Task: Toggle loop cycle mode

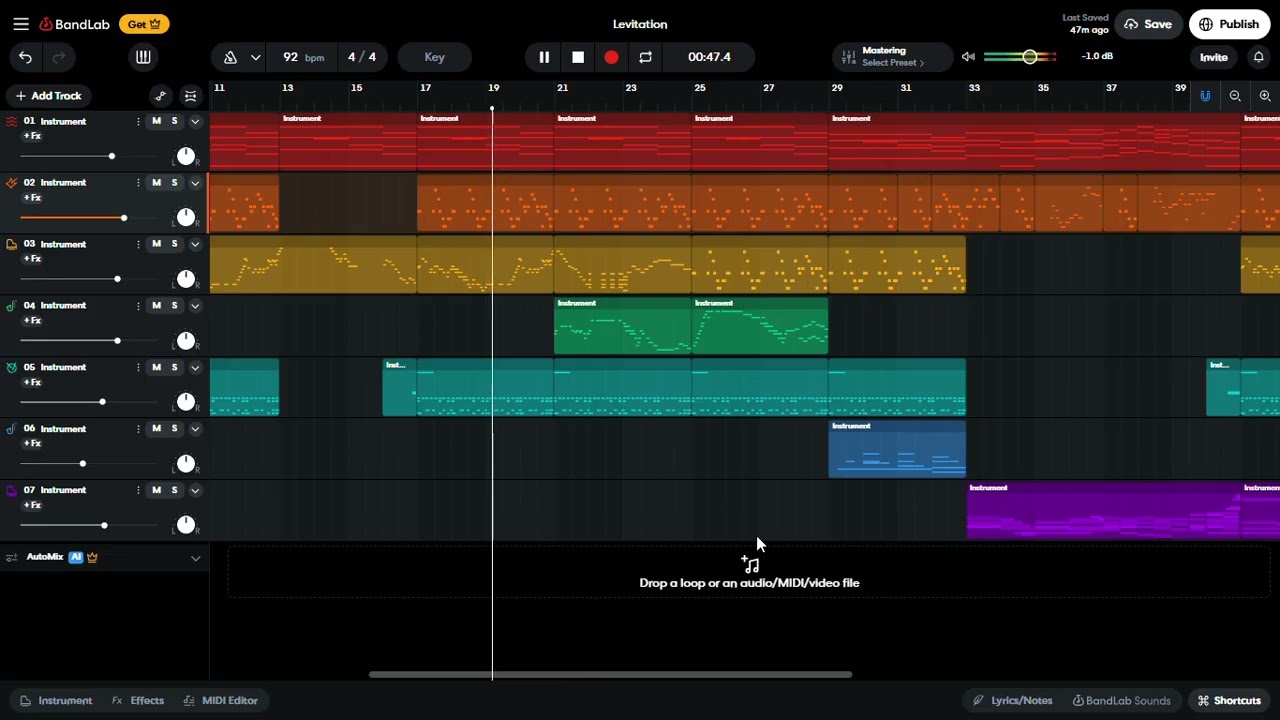Action: tap(645, 57)
